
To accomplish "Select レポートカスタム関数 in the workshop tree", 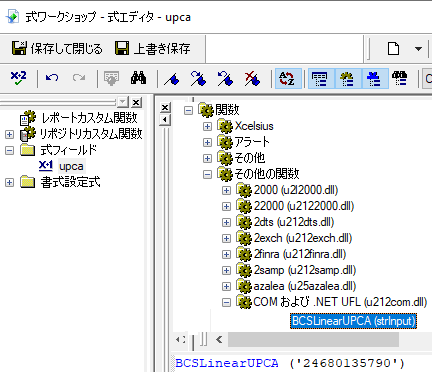I will pyautogui.click(x=89, y=118).
